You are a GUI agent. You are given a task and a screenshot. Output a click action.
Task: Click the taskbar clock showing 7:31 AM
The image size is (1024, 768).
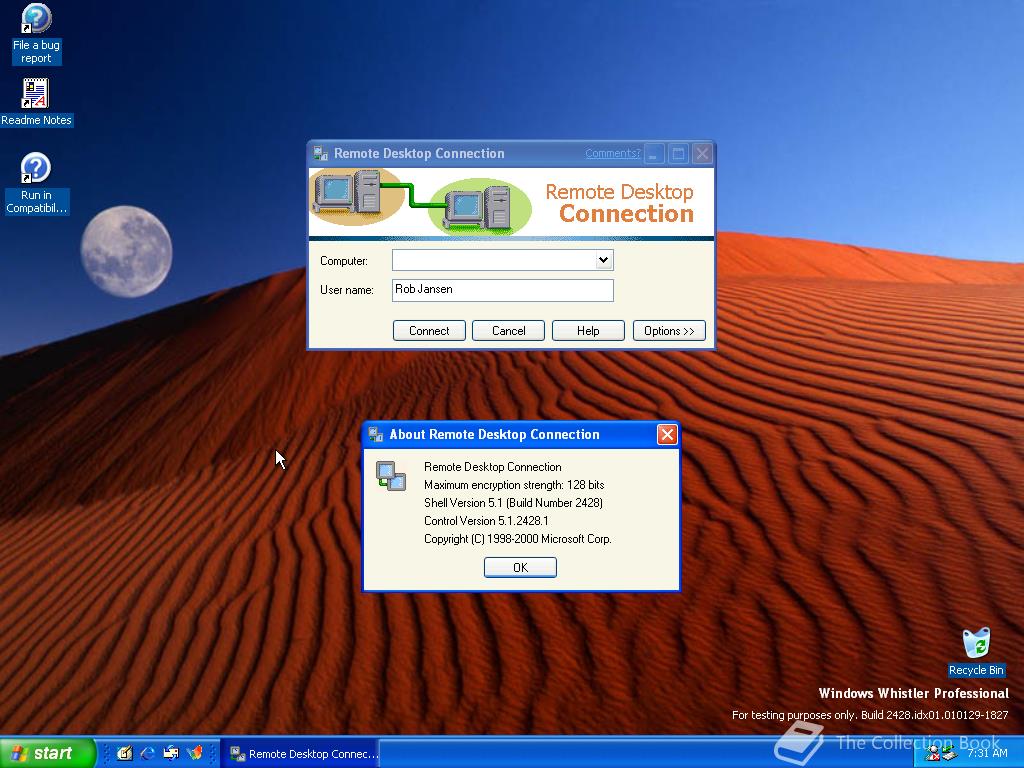point(987,753)
